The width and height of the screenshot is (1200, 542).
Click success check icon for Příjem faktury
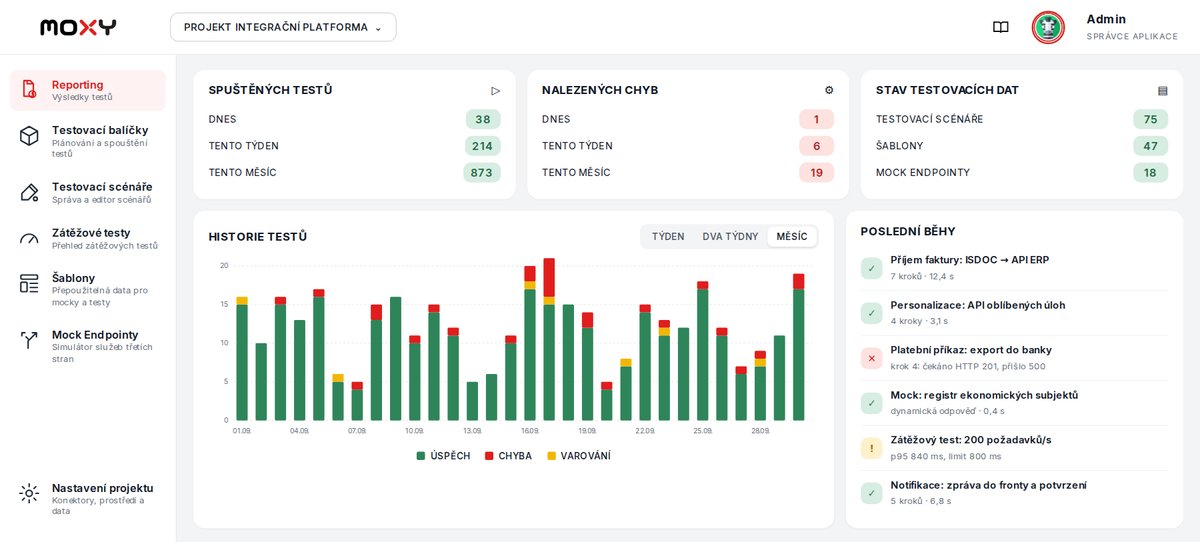tap(871, 268)
